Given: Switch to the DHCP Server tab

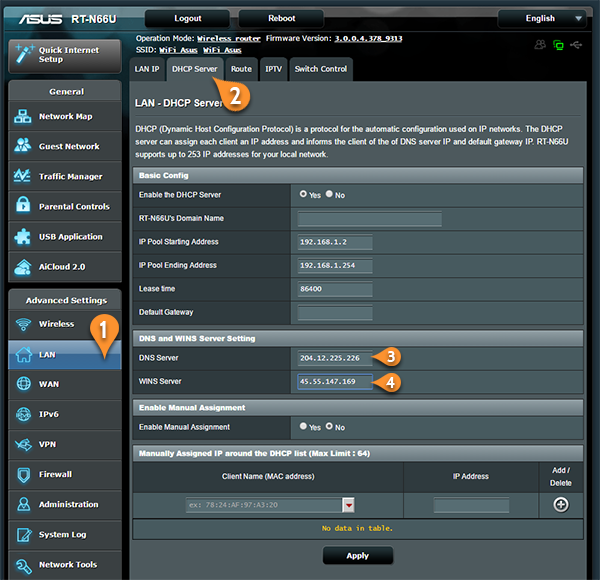Looking at the screenshot, I should point(194,69).
